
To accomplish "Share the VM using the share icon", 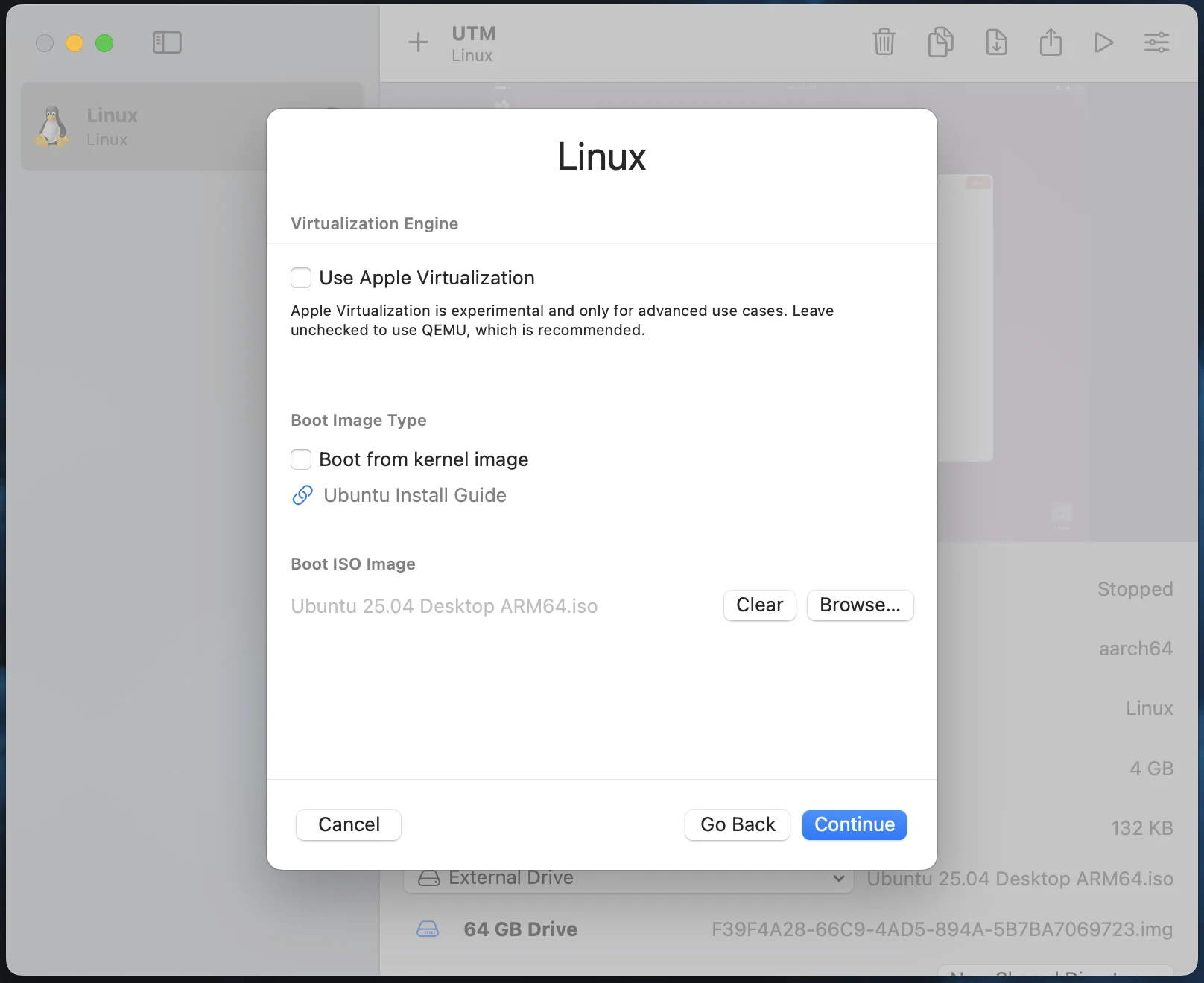I will pos(1051,42).
